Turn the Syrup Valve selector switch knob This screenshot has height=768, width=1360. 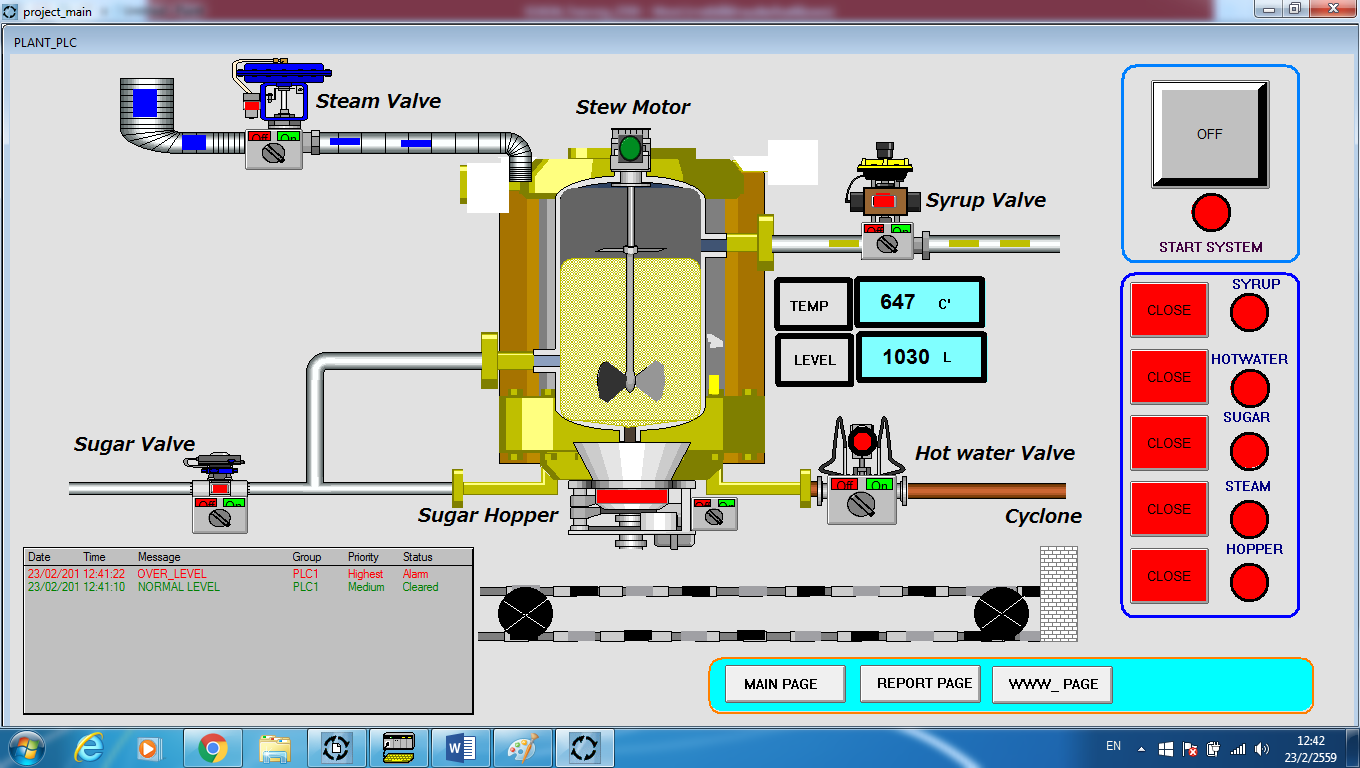tap(887, 245)
